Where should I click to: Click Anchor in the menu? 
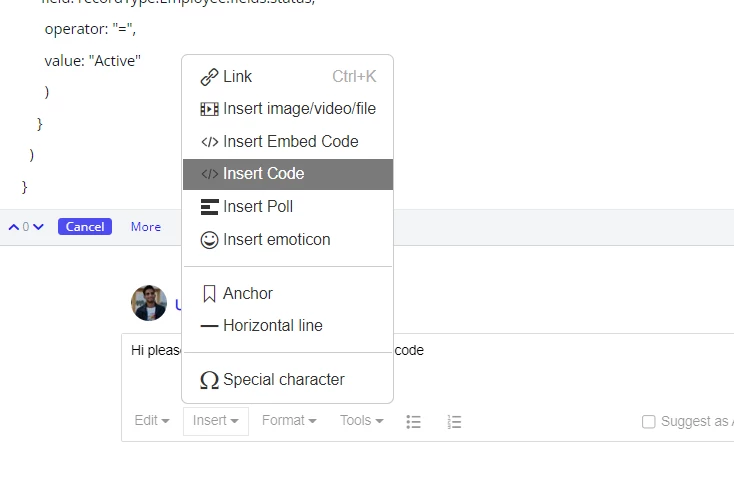click(288, 293)
